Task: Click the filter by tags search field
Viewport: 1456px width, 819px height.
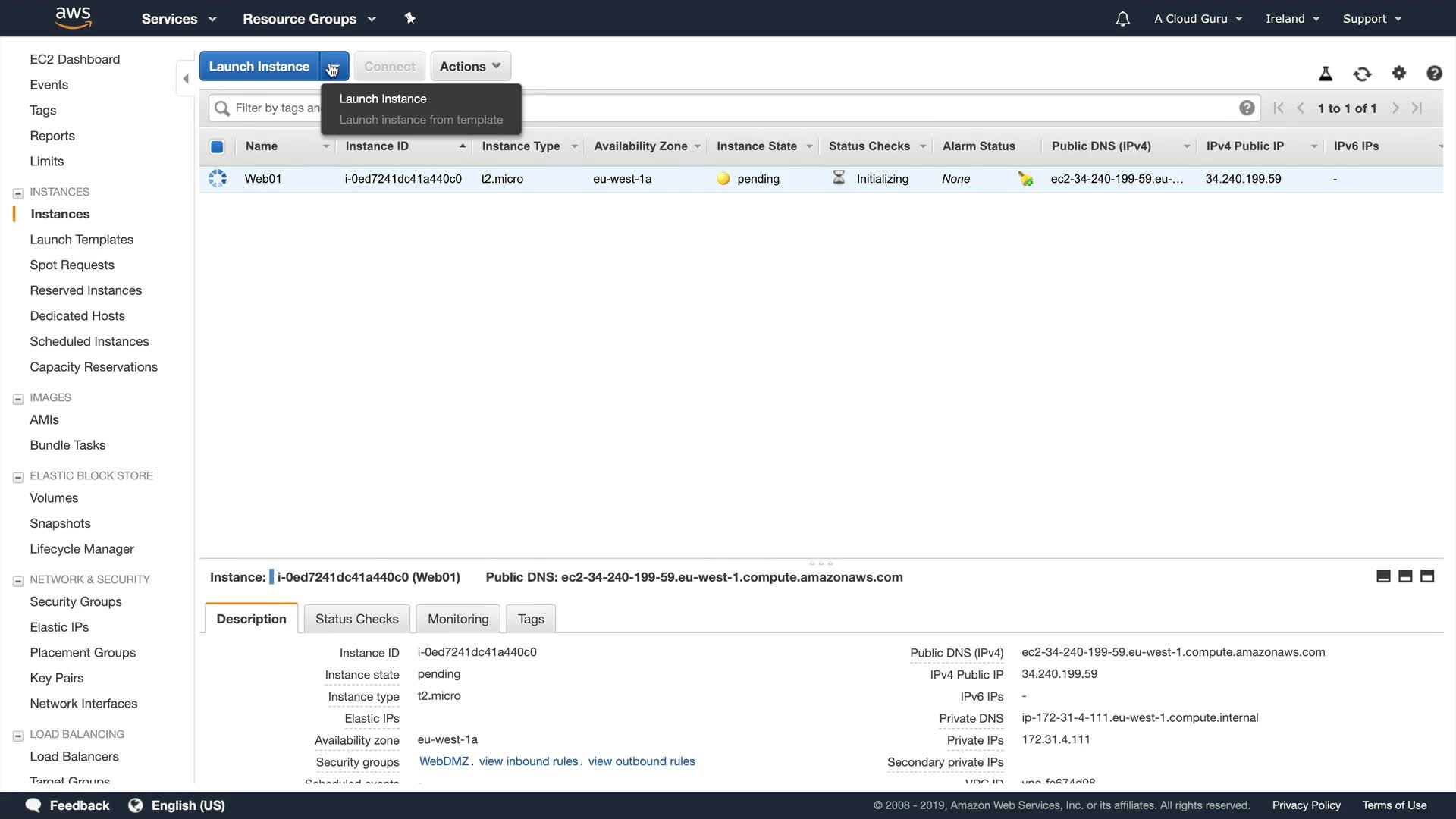Action: coord(277,108)
